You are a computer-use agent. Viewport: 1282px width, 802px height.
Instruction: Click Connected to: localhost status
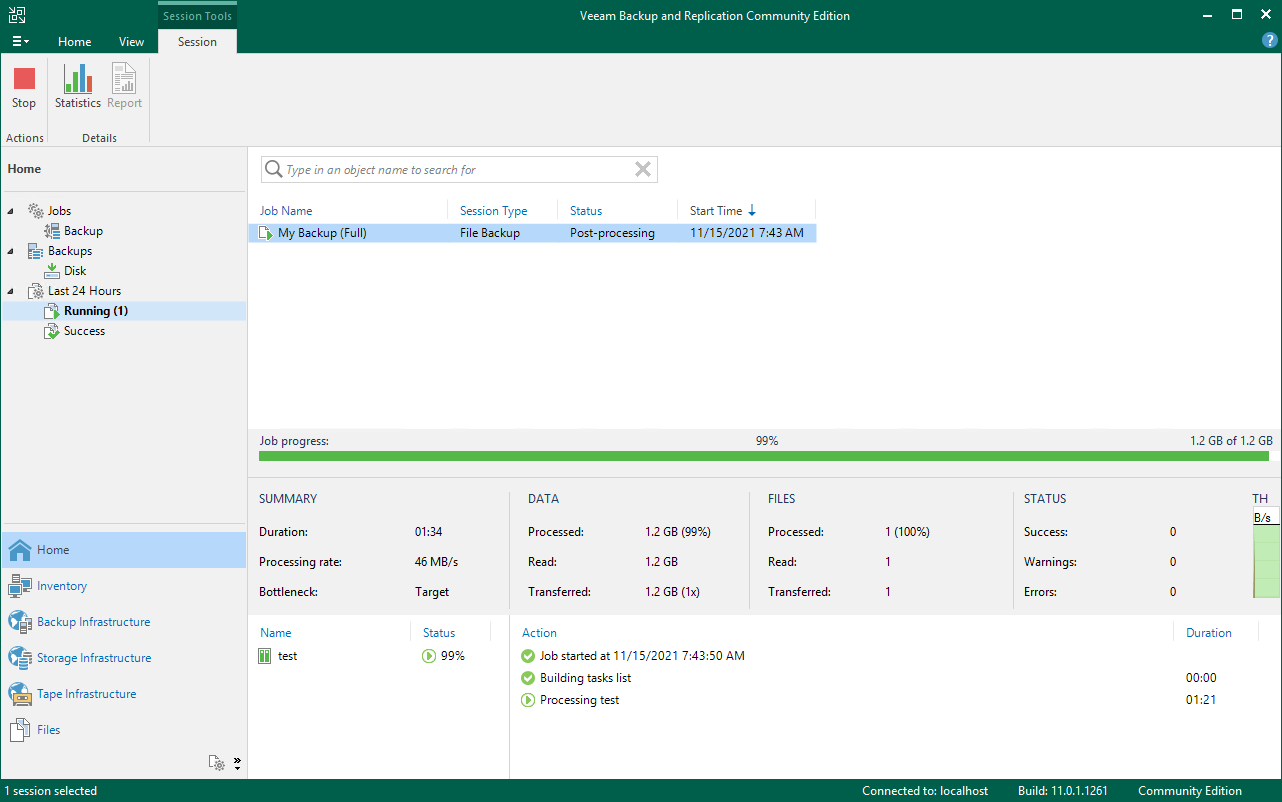pos(926,791)
